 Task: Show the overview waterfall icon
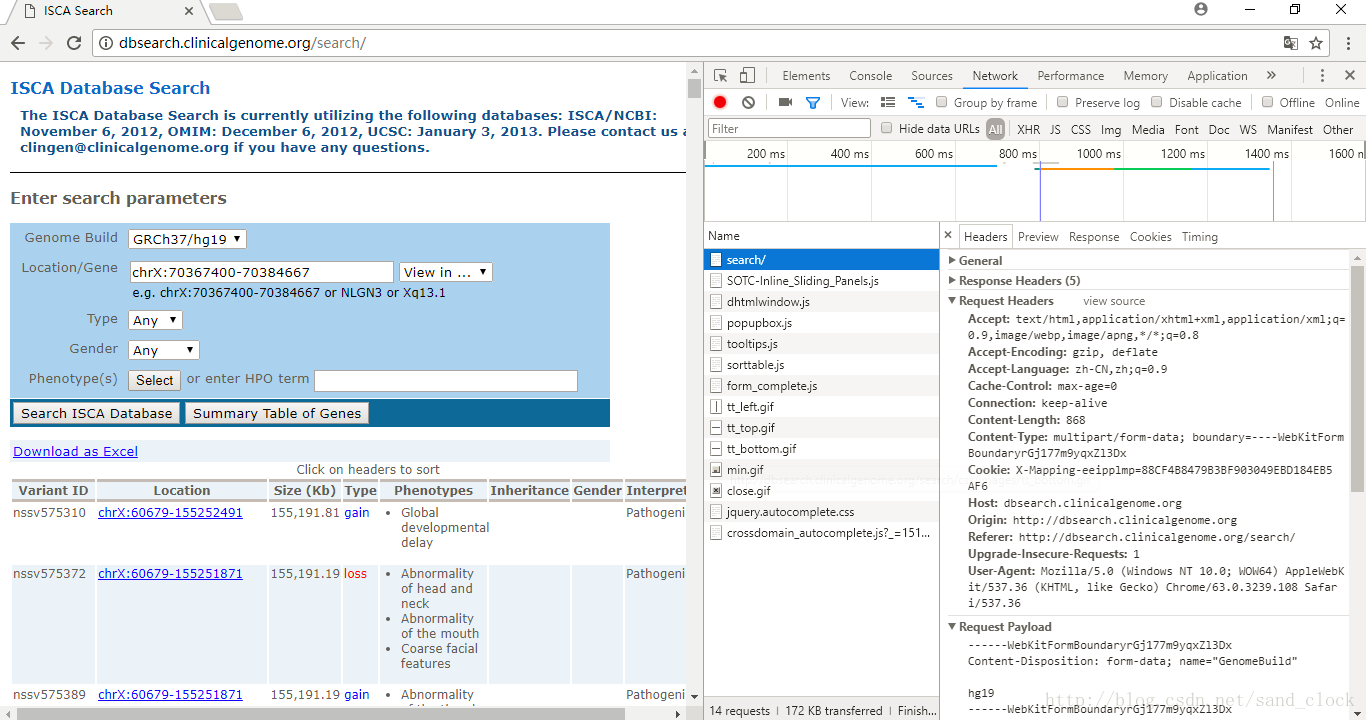[x=915, y=102]
